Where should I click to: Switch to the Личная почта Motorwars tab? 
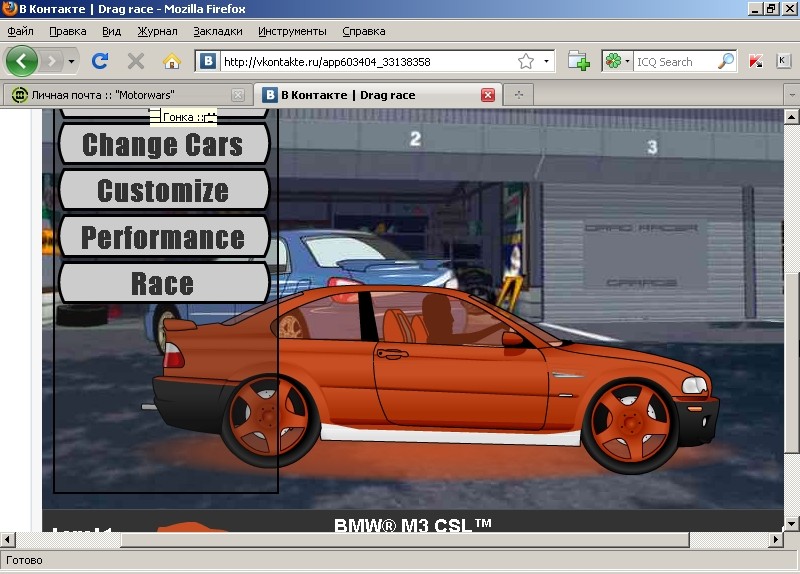point(128,95)
